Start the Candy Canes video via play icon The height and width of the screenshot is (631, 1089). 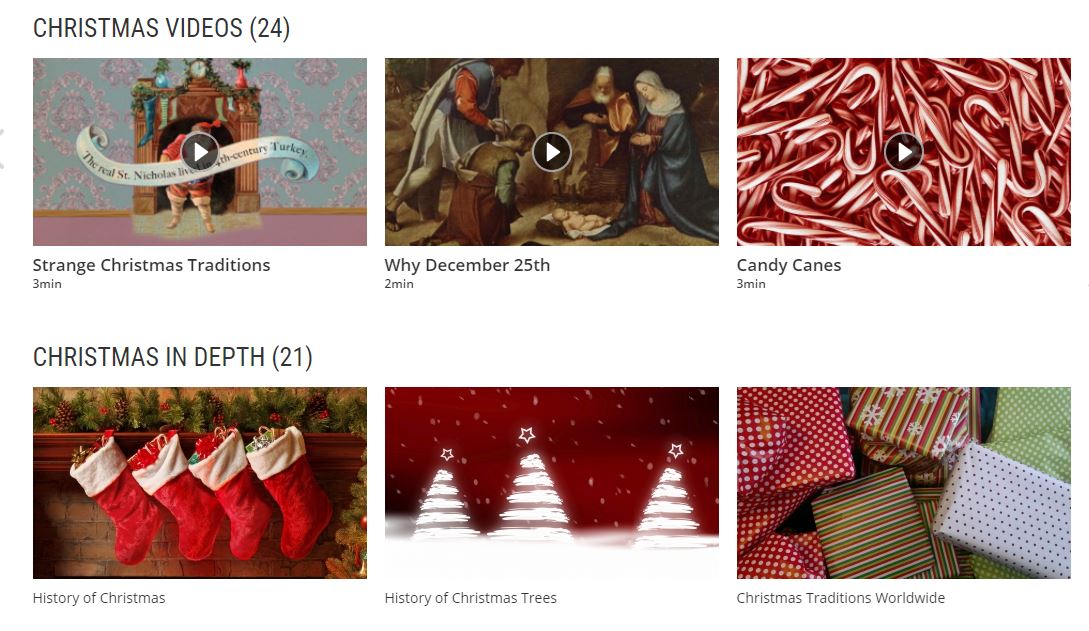coord(904,151)
